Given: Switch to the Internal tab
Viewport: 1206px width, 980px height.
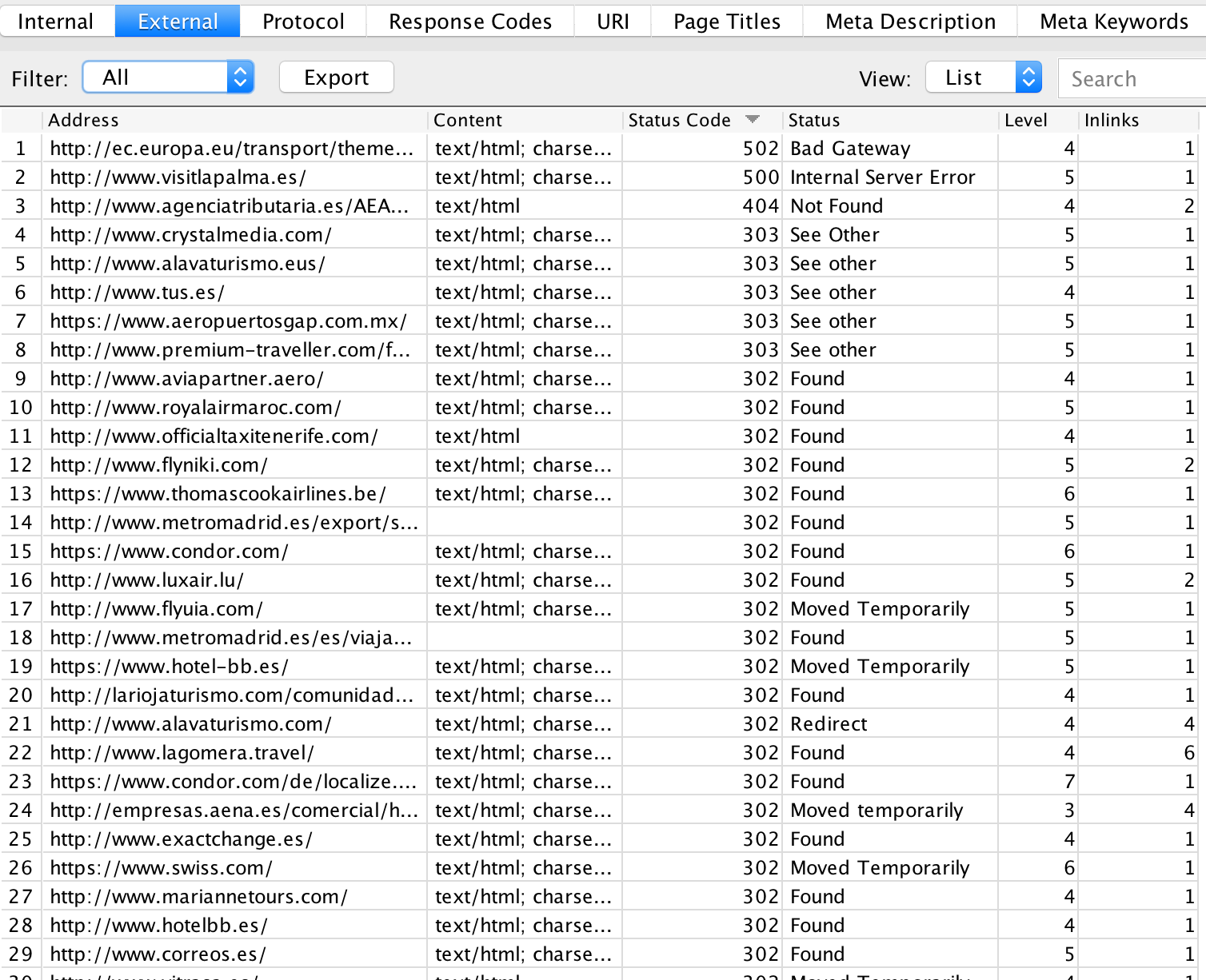Looking at the screenshot, I should [56, 22].
